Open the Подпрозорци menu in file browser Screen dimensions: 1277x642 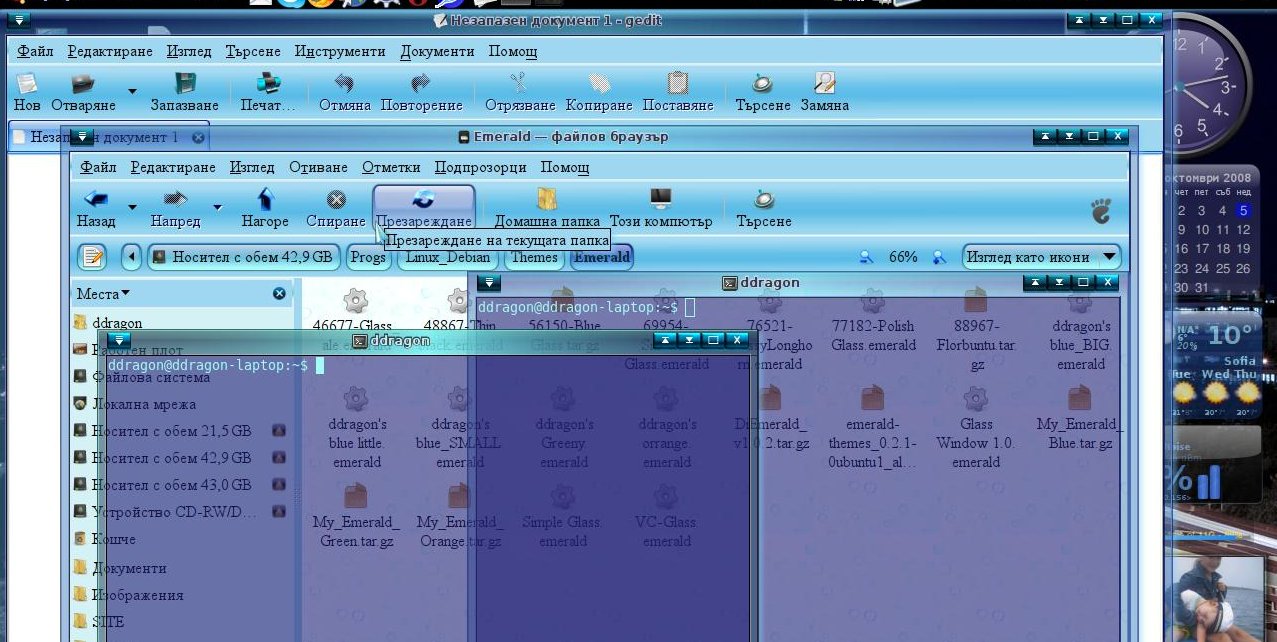(x=480, y=167)
